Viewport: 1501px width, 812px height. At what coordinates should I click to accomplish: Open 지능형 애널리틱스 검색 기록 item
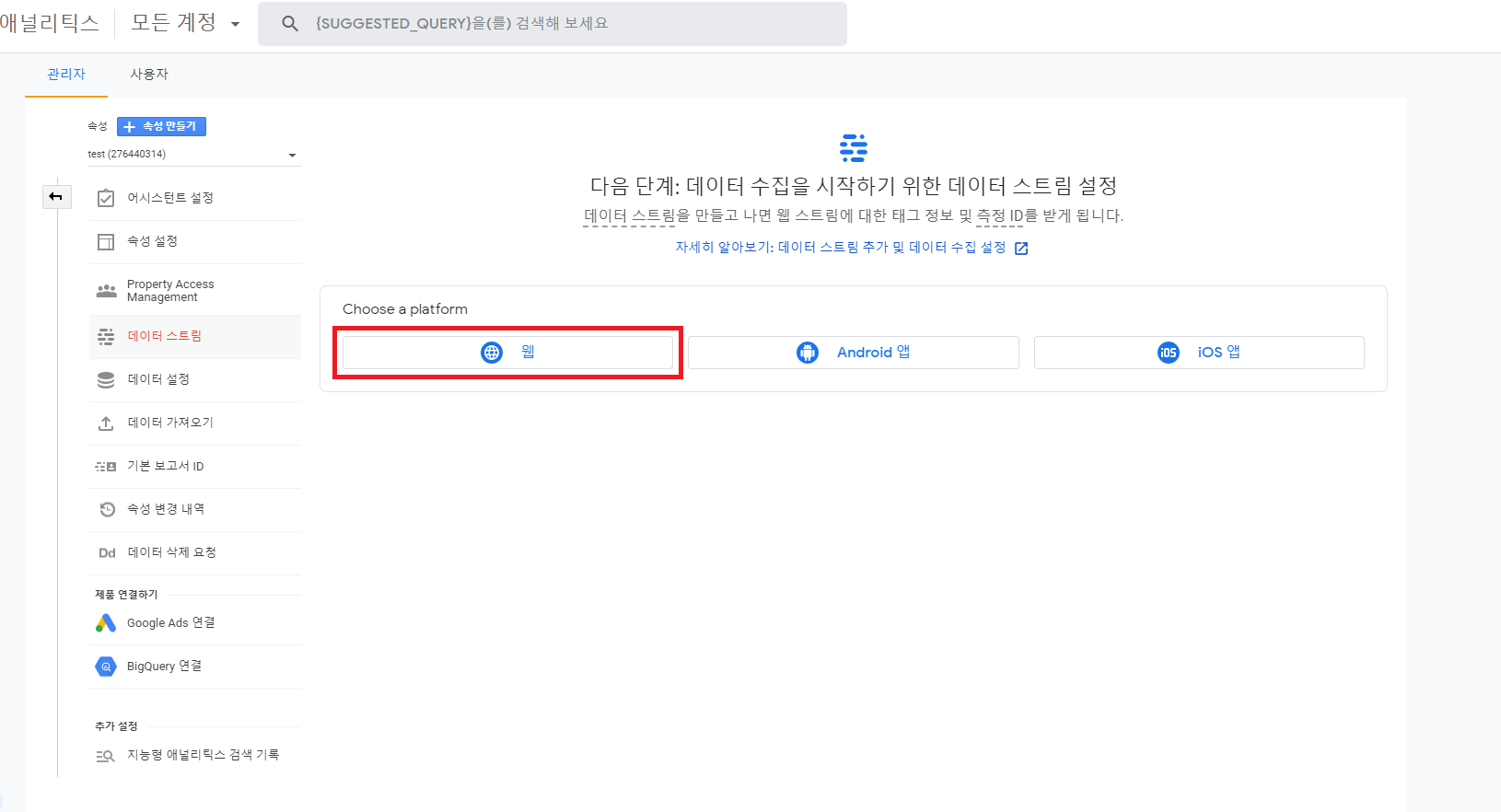click(195, 756)
